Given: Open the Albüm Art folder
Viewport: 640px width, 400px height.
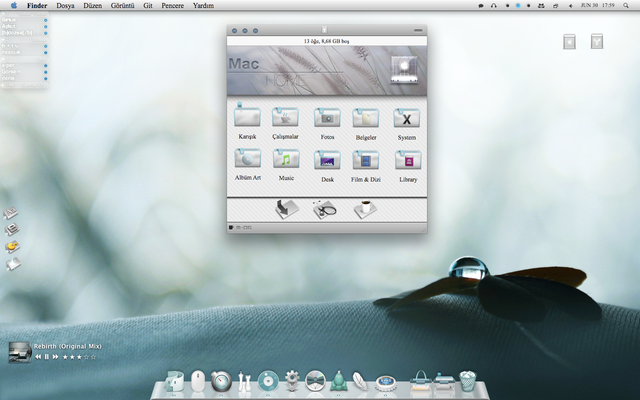Looking at the screenshot, I should coord(247,159).
